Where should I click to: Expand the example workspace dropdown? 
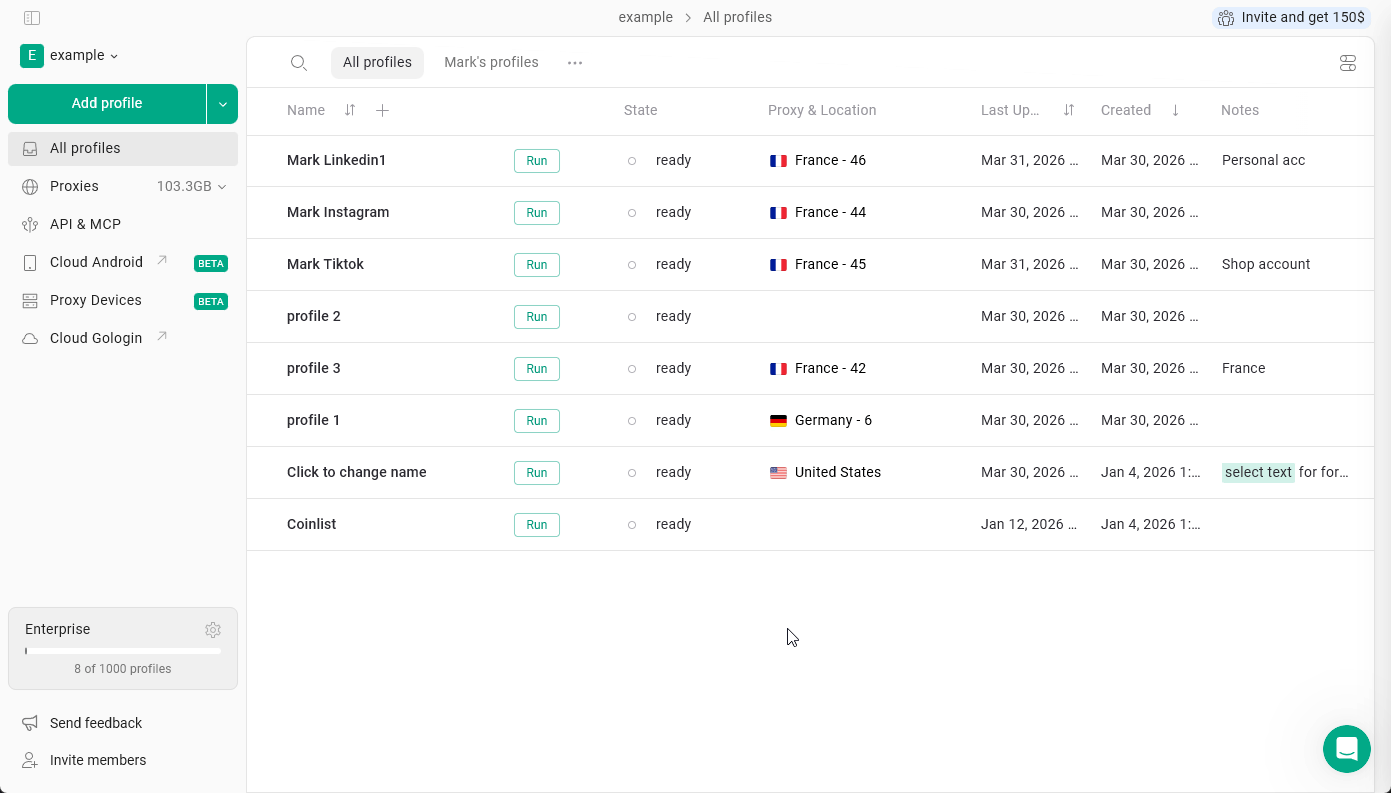click(84, 56)
